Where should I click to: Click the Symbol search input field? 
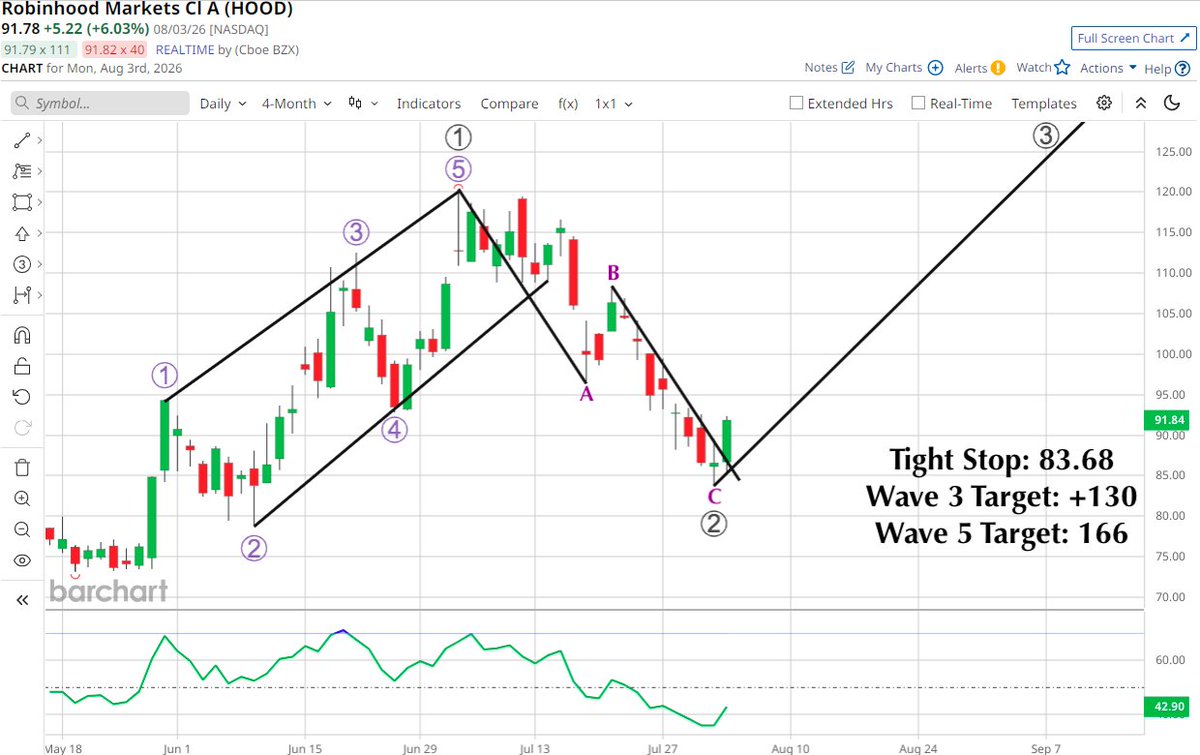tap(100, 103)
